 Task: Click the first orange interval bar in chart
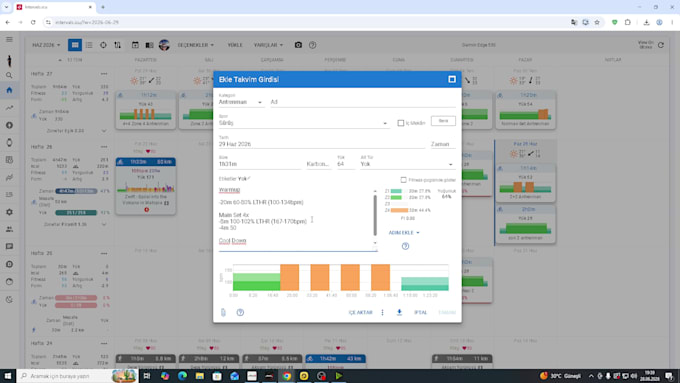click(x=289, y=278)
